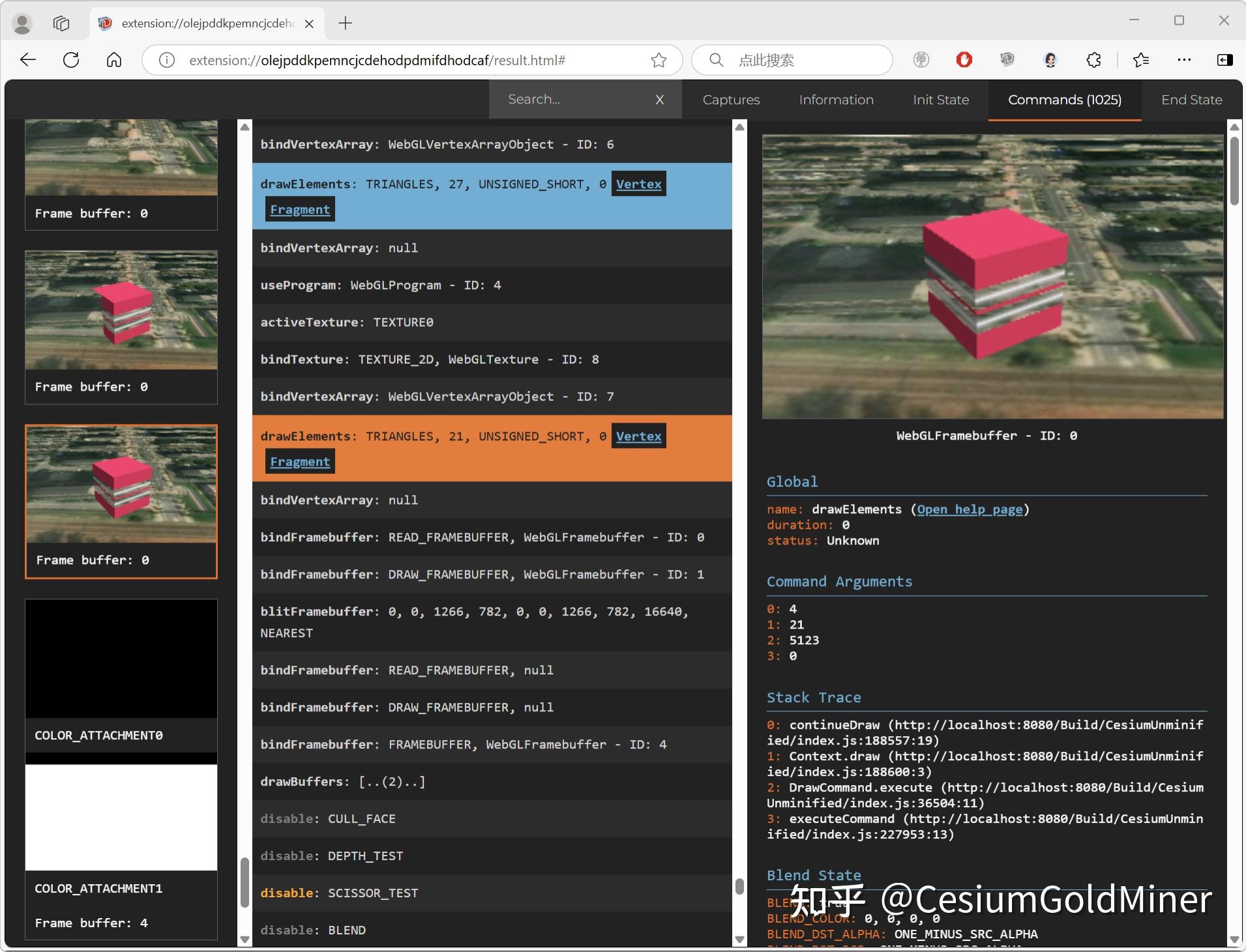1246x952 pixels.
Task: Open the Favorites list star icon
Action: [x=1141, y=59]
